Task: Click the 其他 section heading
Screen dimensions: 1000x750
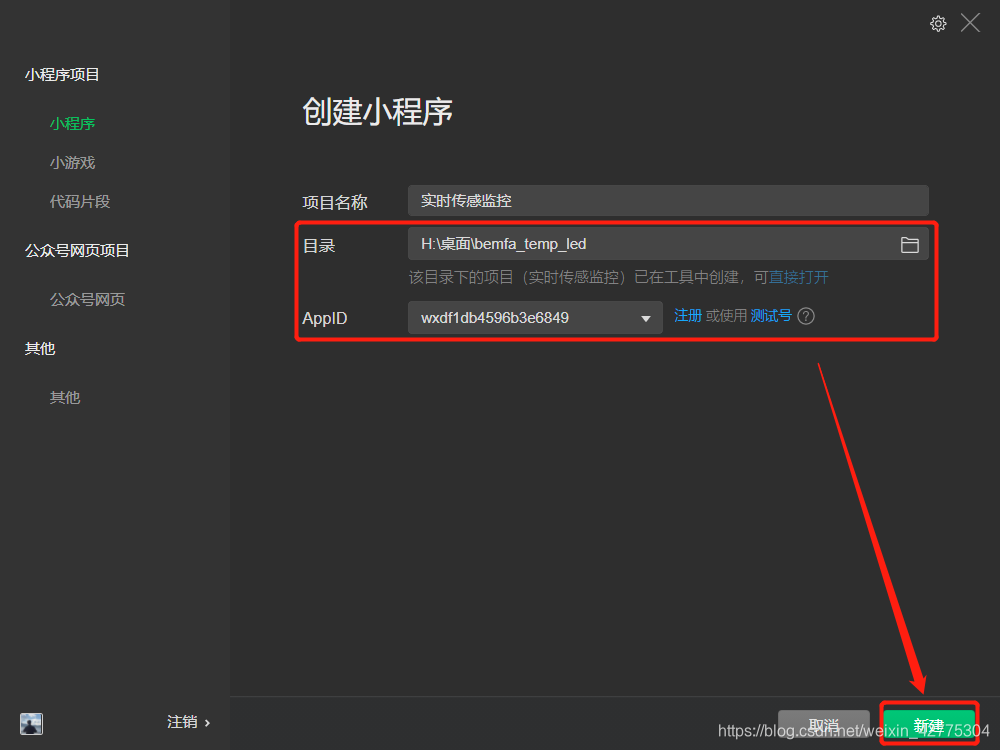Action: (40, 348)
